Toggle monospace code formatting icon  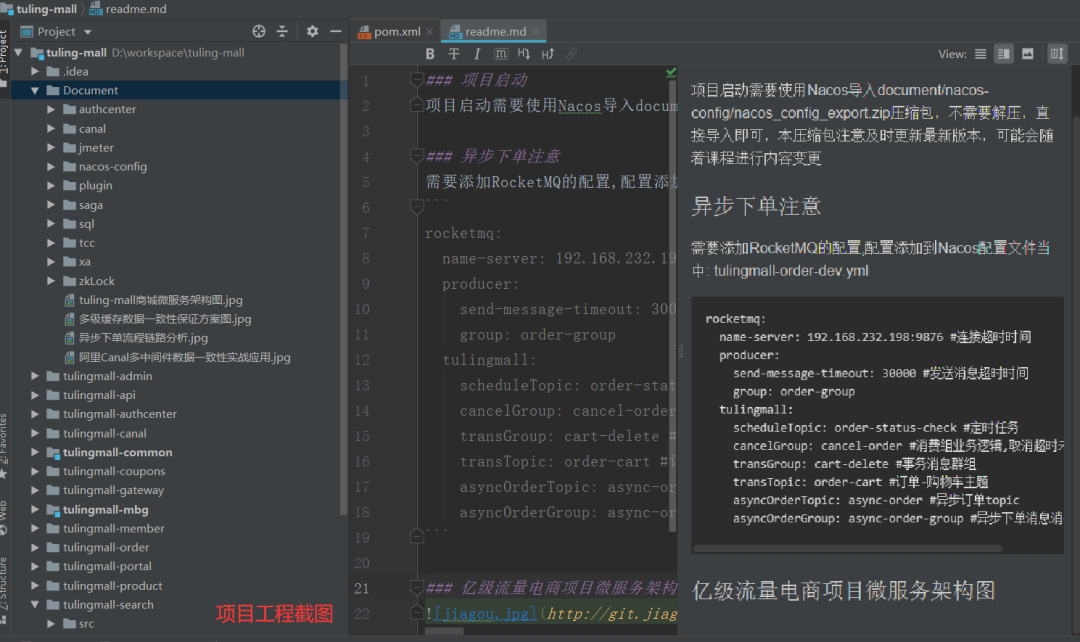click(x=501, y=54)
